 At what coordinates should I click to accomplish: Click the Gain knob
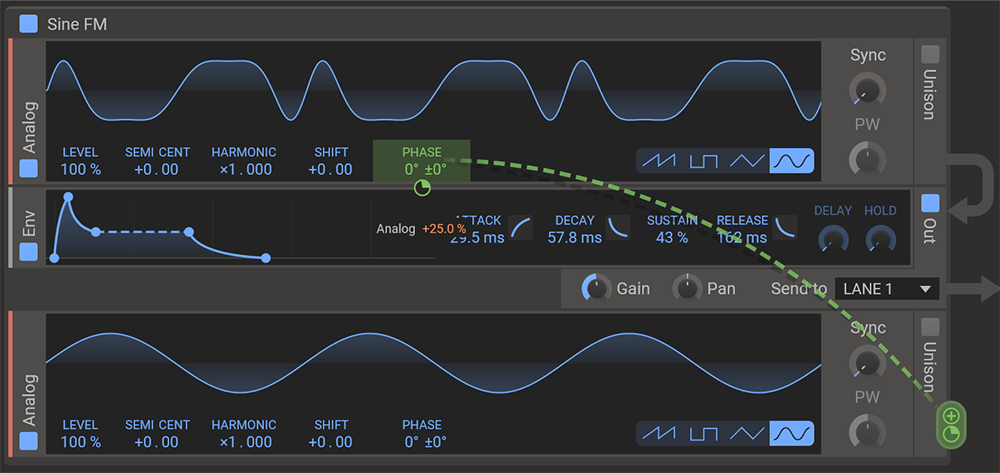coord(596,288)
